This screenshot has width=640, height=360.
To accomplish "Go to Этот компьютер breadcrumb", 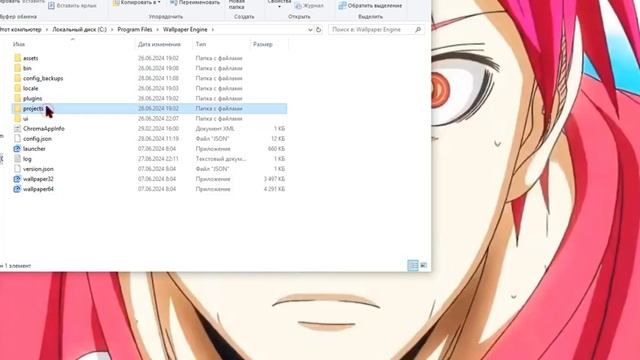I will coord(20,30).
